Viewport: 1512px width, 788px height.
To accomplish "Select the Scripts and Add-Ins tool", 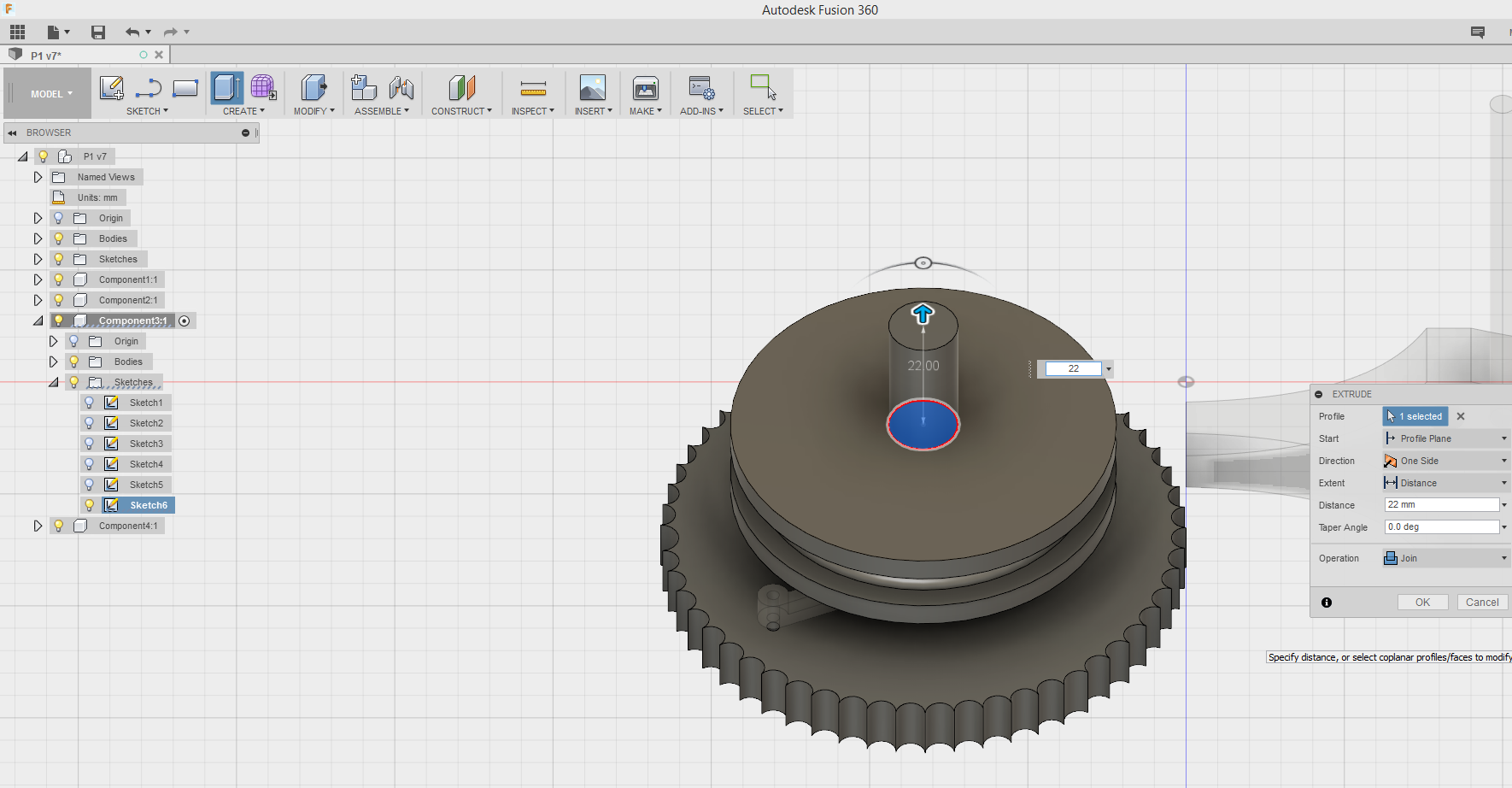I will point(701,87).
